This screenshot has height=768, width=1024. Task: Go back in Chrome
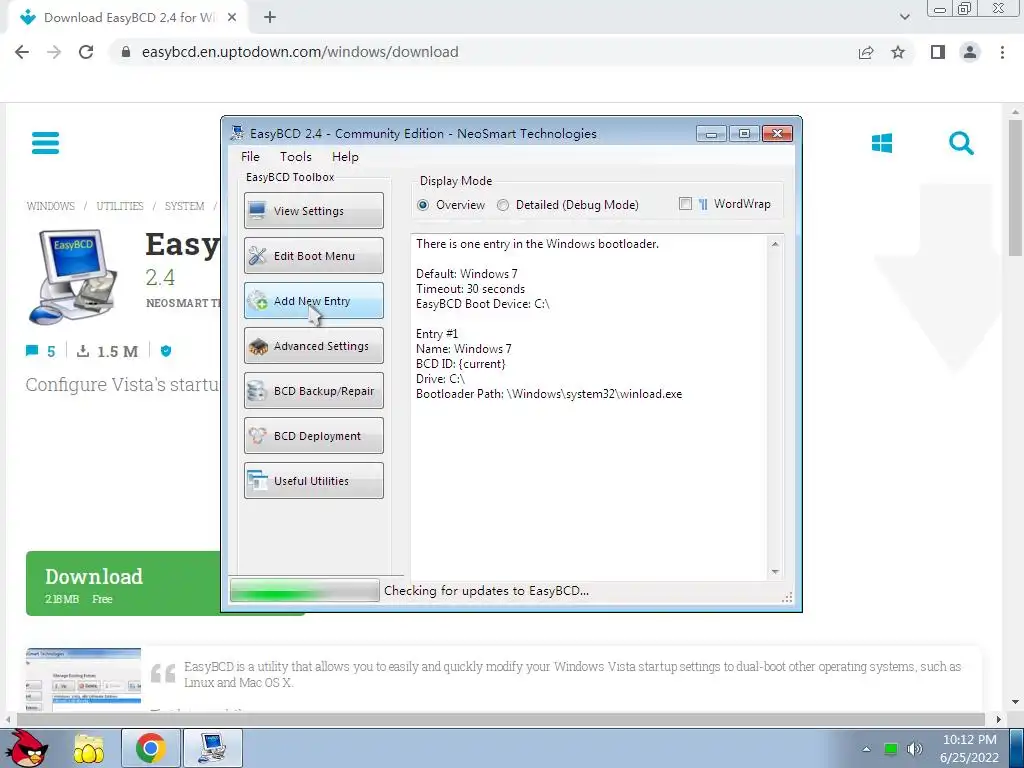tap(22, 52)
